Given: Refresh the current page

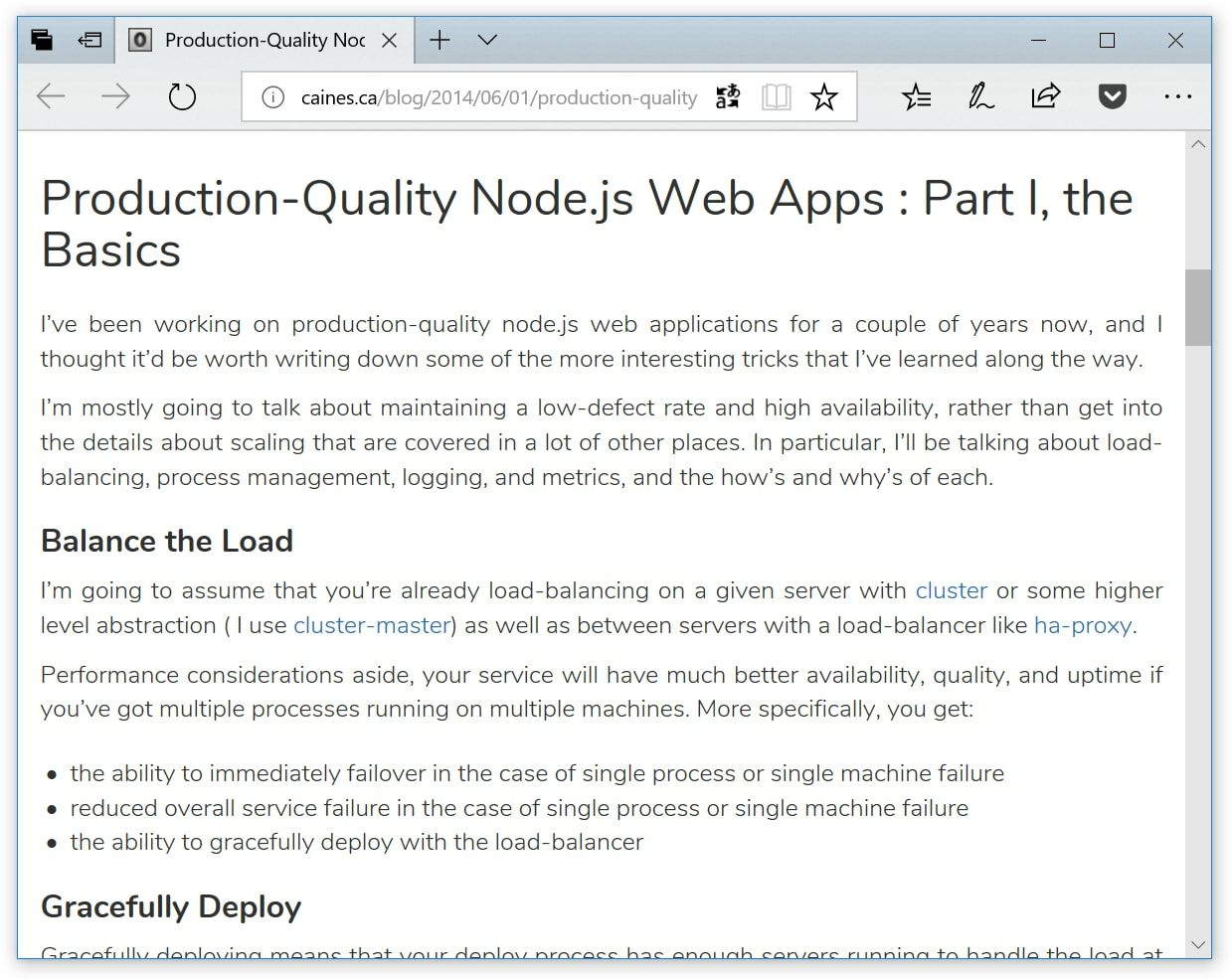Looking at the screenshot, I should [182, 96].
